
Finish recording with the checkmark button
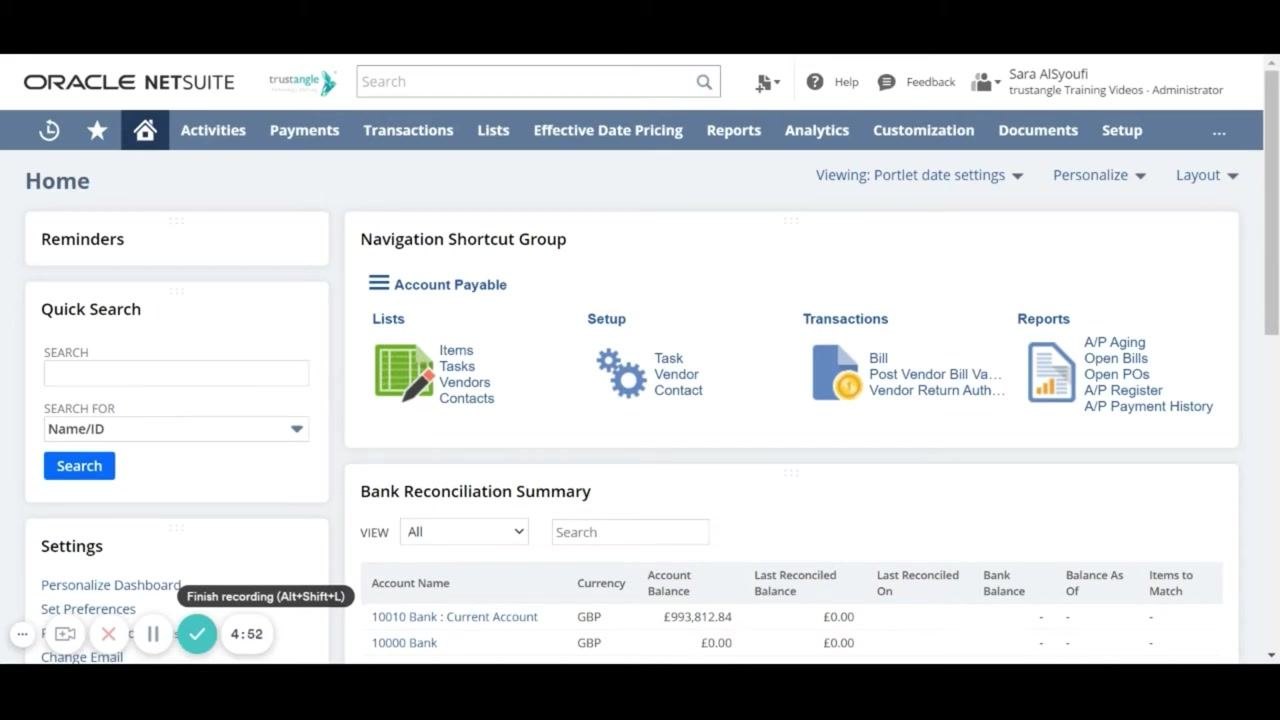click(x=197, y=634)
